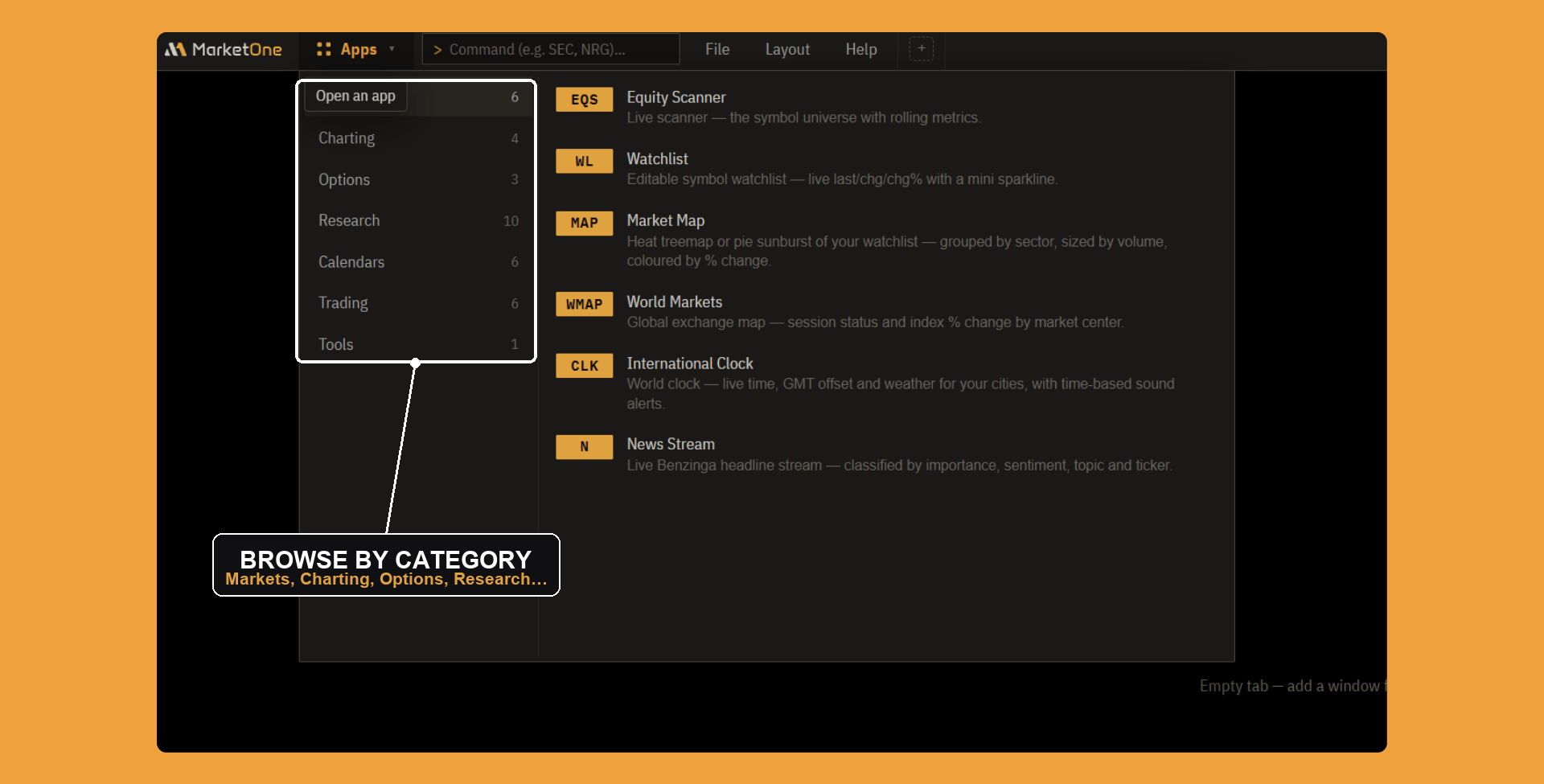Select the Calendars category
This screenshot has height=784, width=1544.
pyautogui.click(x=417, y=262)
